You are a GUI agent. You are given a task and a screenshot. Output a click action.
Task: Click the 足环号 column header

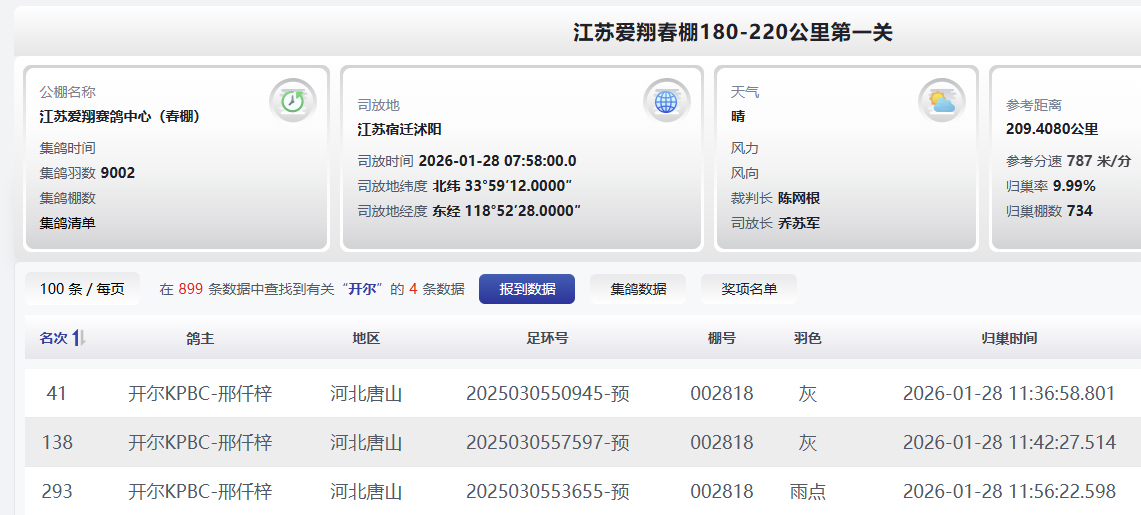point(548,339)
